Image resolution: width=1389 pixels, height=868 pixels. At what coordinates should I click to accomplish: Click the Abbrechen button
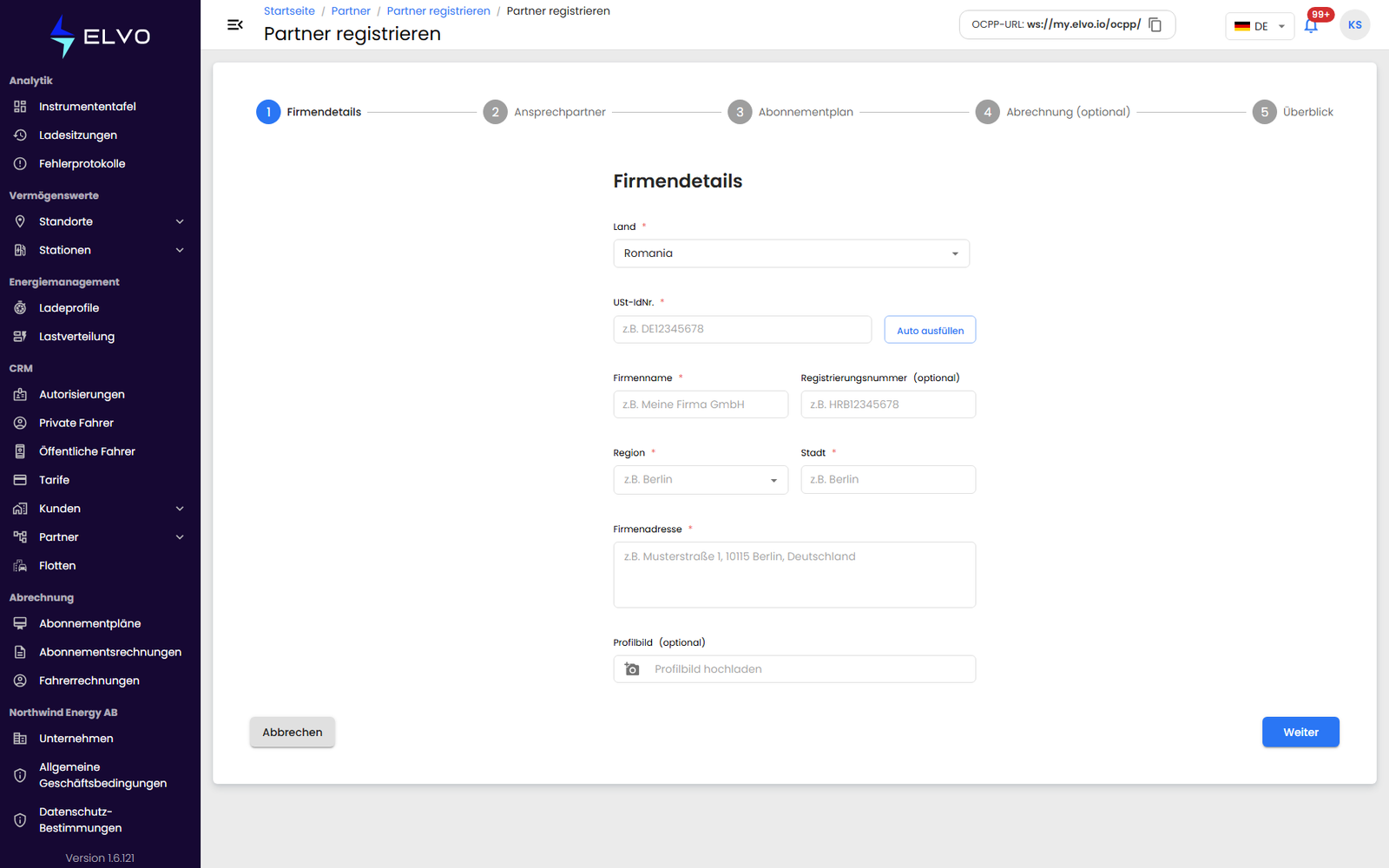point(293,732)
